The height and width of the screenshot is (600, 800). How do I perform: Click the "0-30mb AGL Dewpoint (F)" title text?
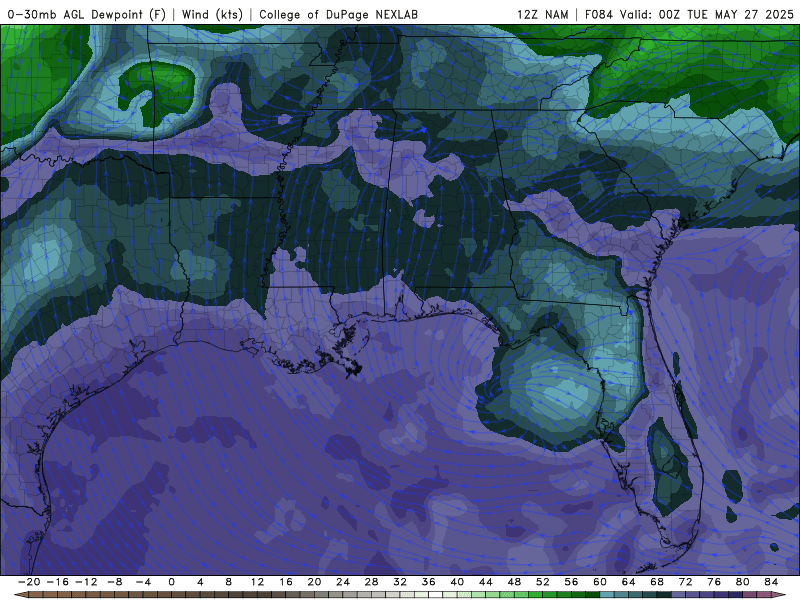tap(87, 14)
